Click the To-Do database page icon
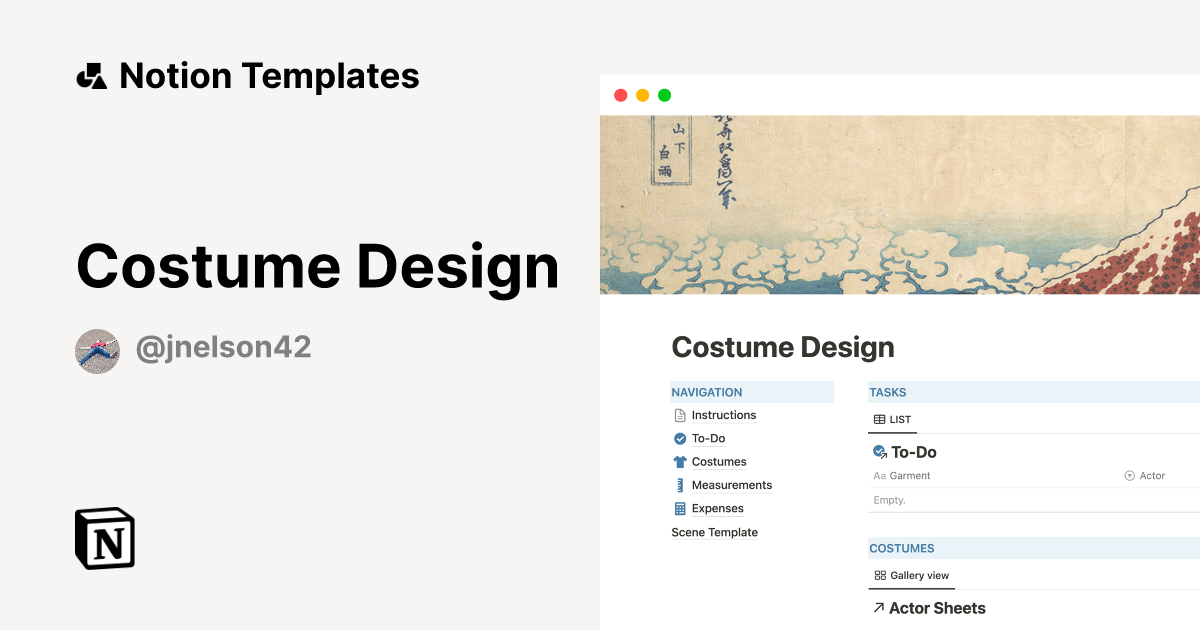 (880, 451)
